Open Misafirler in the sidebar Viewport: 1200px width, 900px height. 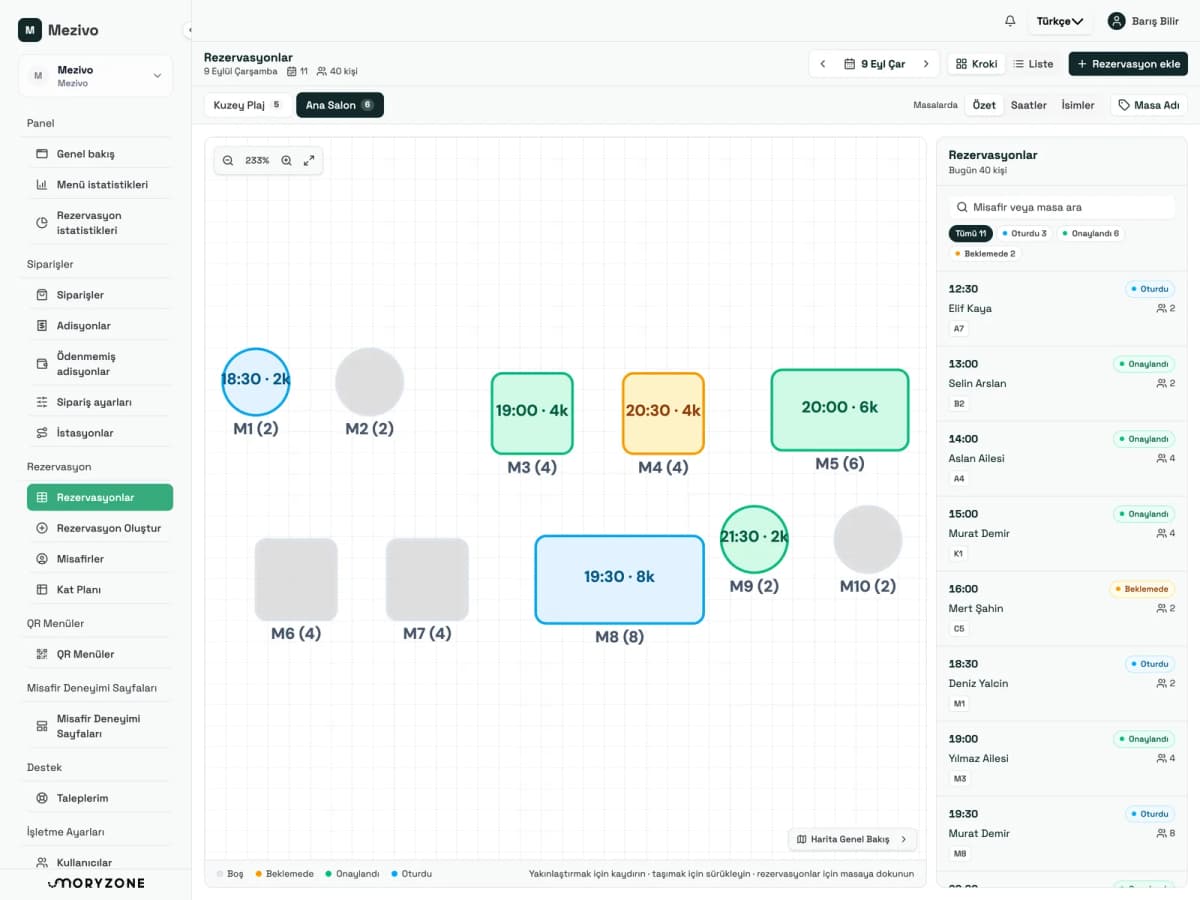(x=99, y=559)
